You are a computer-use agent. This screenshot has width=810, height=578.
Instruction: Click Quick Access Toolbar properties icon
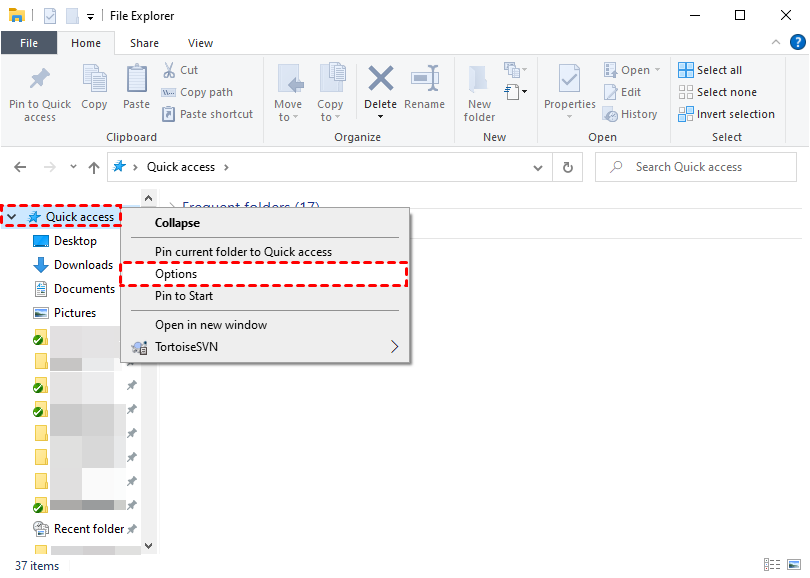pos(50,16)
